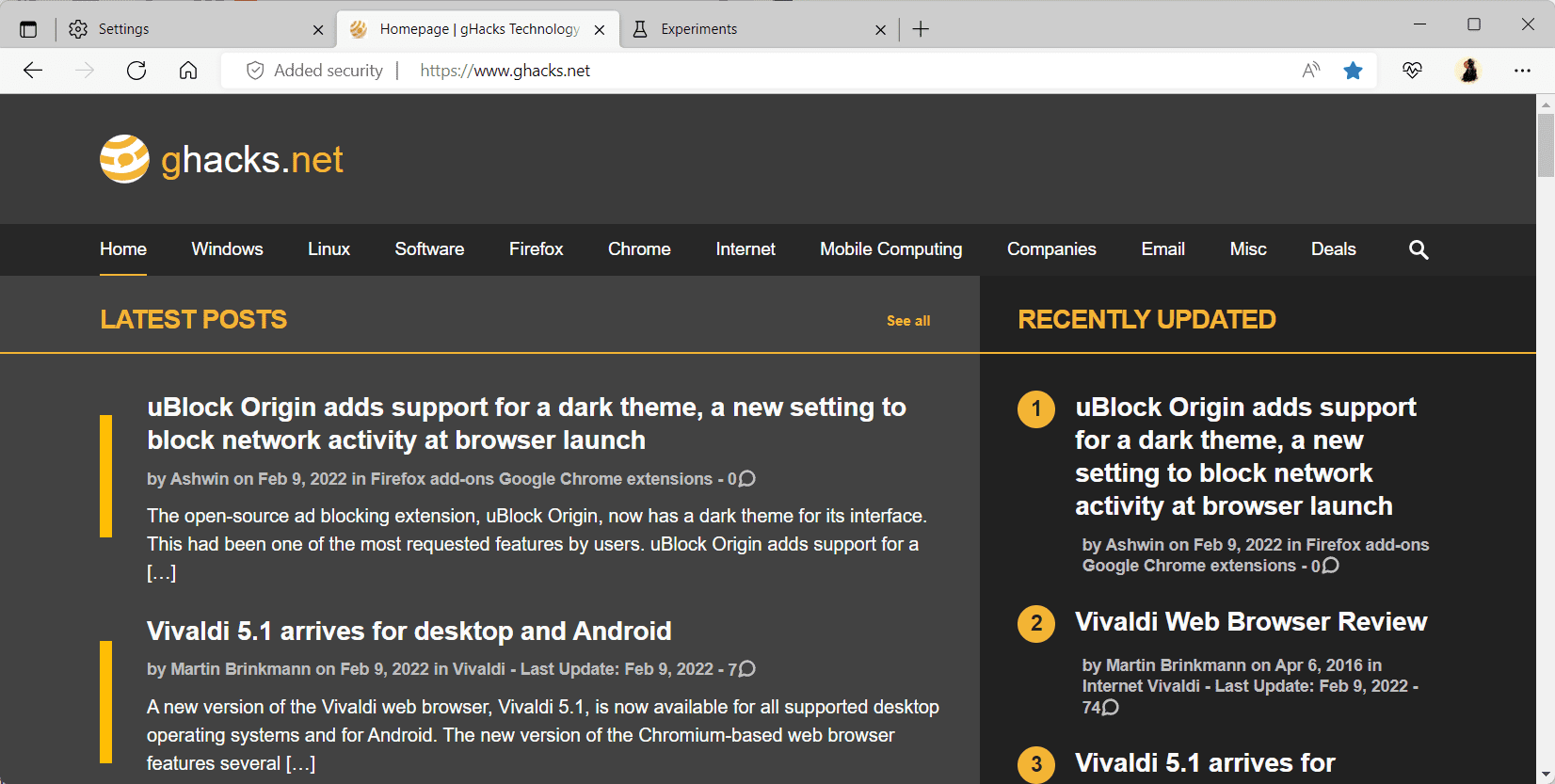Open the tab actions menu icon

point(28,29)
